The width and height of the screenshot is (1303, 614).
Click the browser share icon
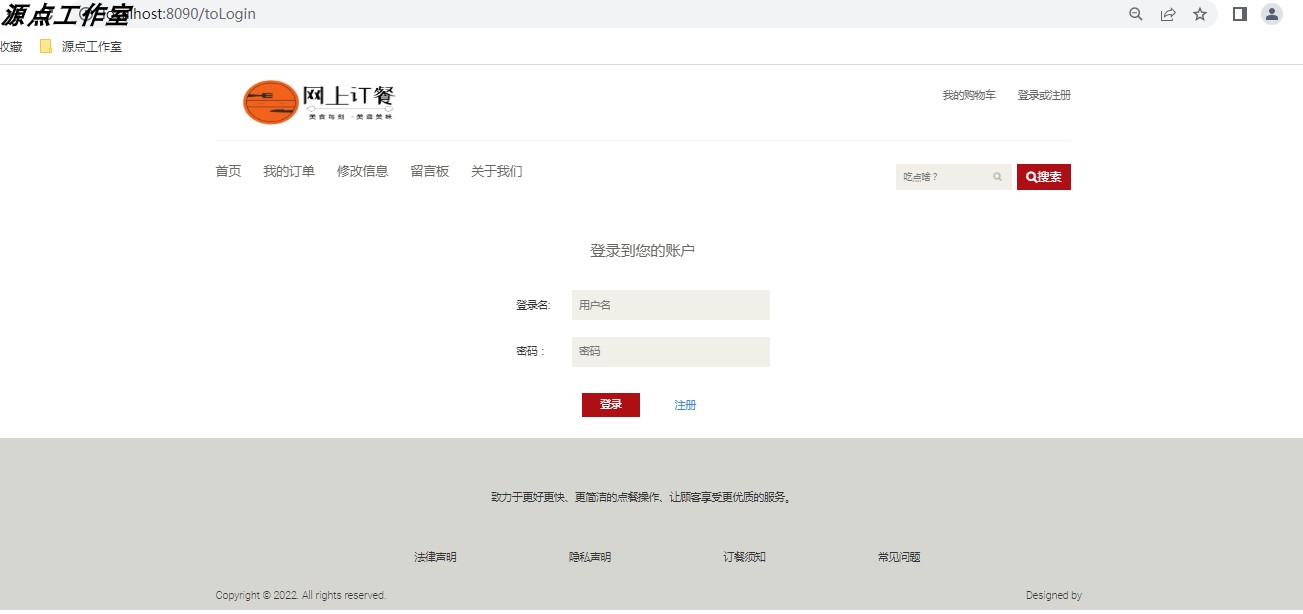pyautogui.click(x=1167, y=14)
